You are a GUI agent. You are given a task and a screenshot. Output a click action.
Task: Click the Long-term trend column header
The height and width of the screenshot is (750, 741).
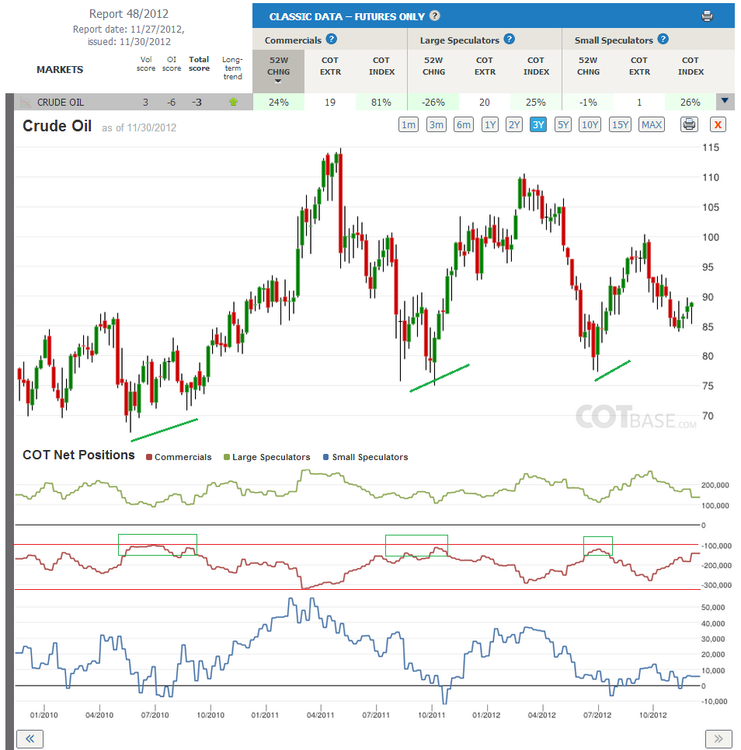(232, 68)
